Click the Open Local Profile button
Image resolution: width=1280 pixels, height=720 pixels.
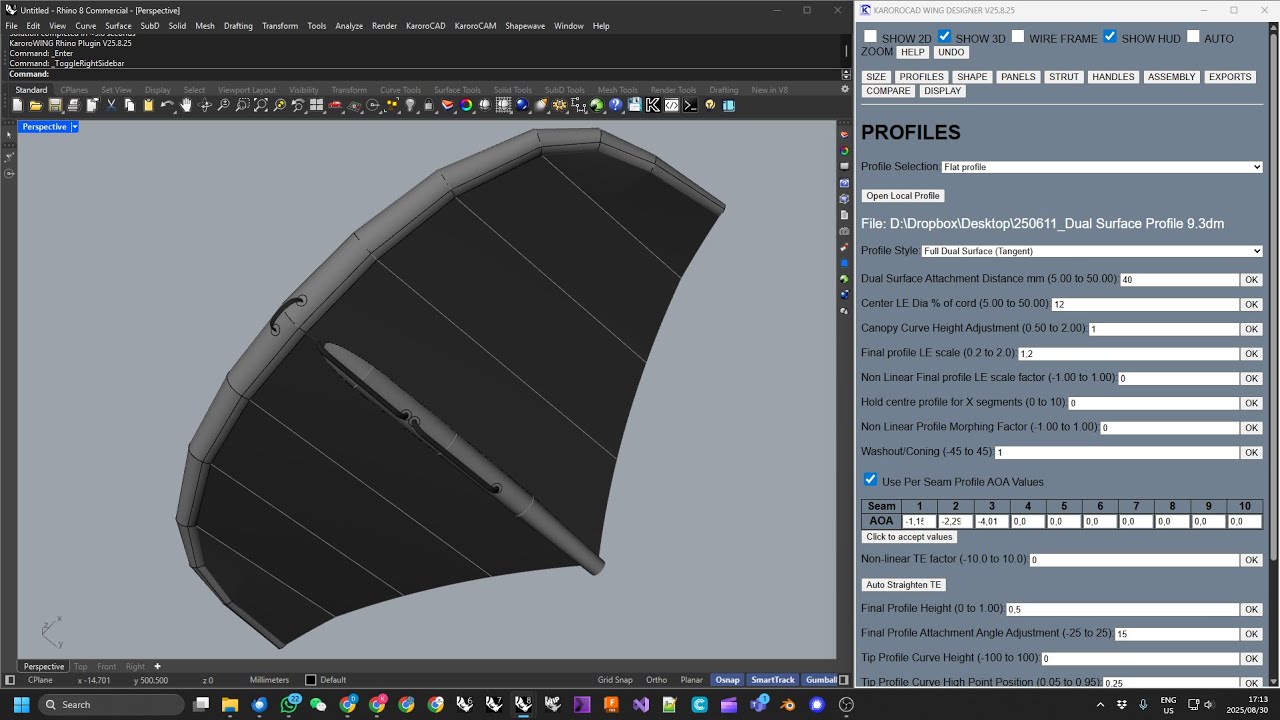(x=903, y=196)
